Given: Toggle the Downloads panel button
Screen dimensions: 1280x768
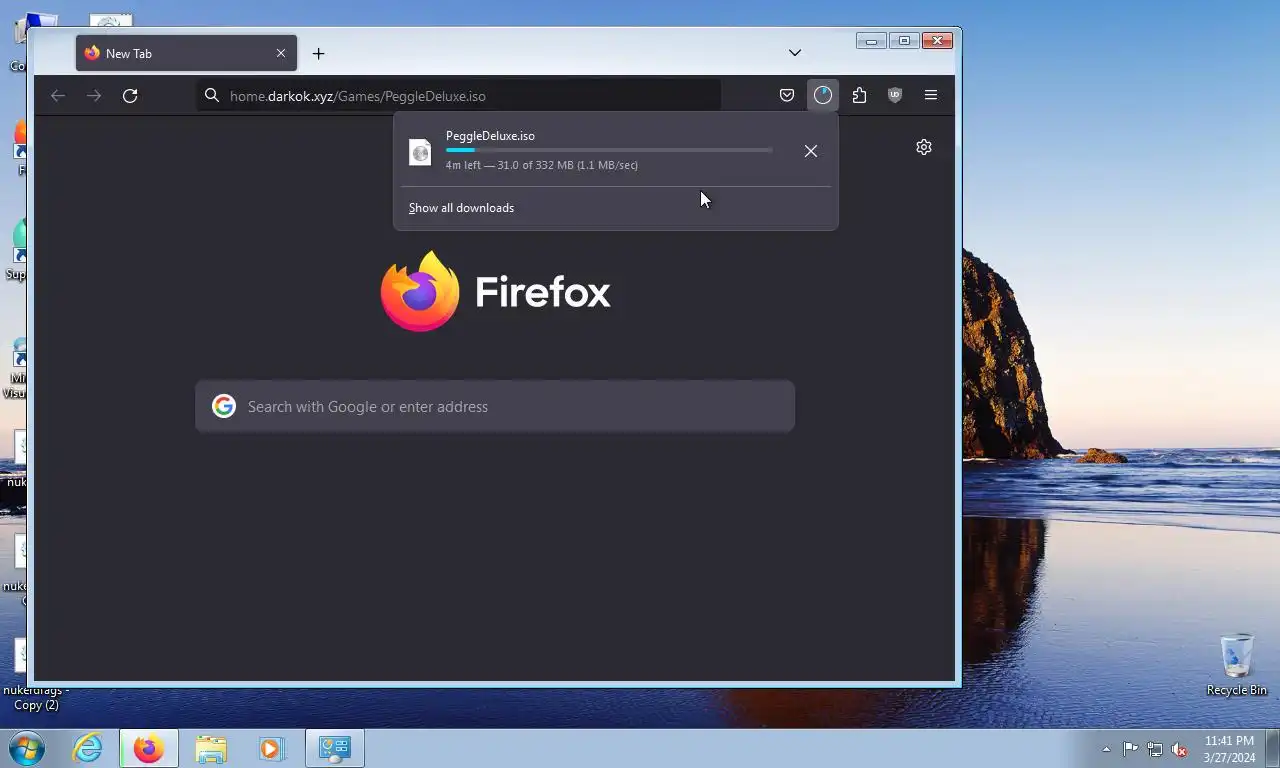Looking at the screenshot, I should pos(823,95).
